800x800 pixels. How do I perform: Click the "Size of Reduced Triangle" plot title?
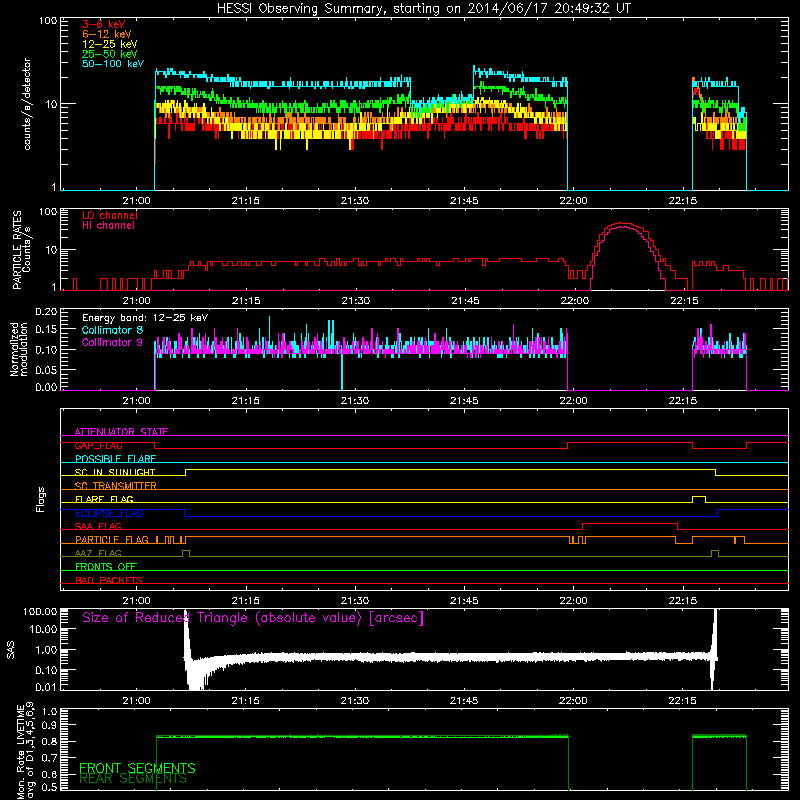[253, 618]
